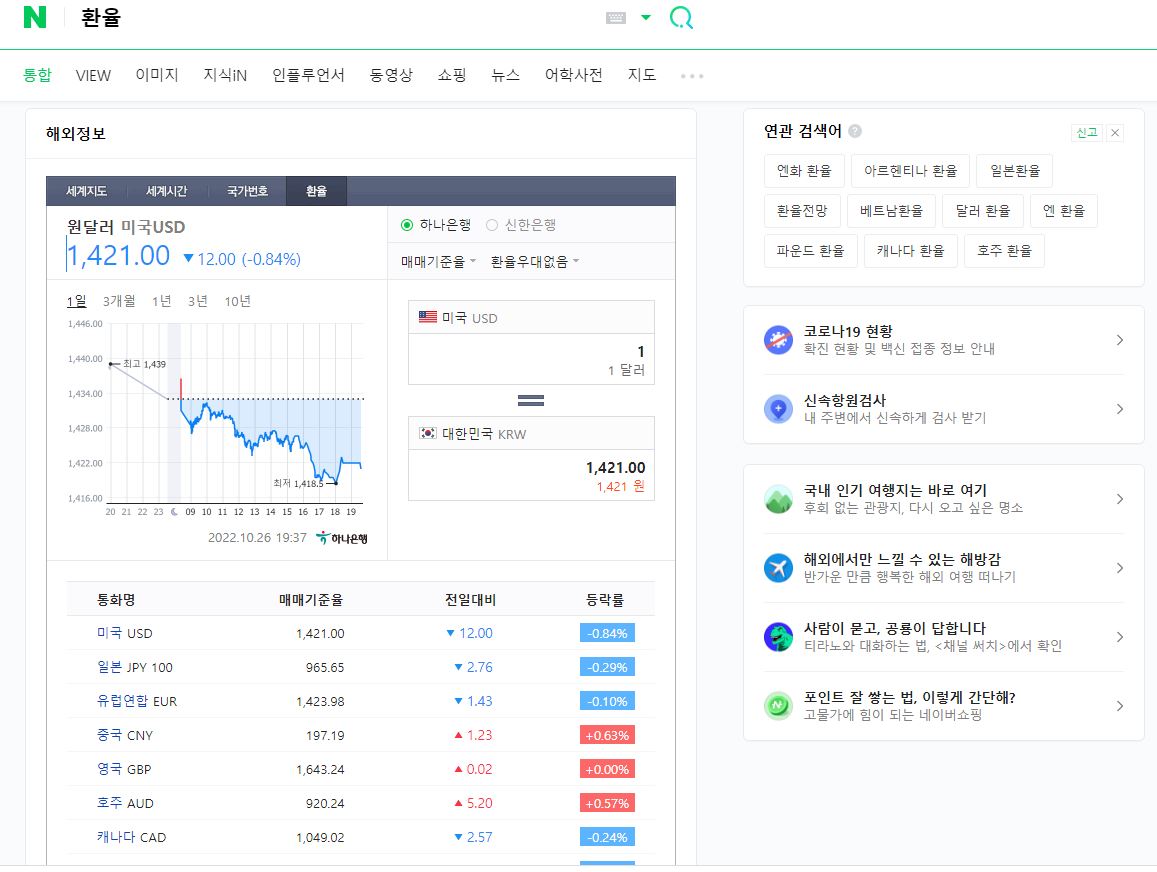Search related term 파운드 환율
Viewport: 1157px width, 872px height.
coord(810,251)
